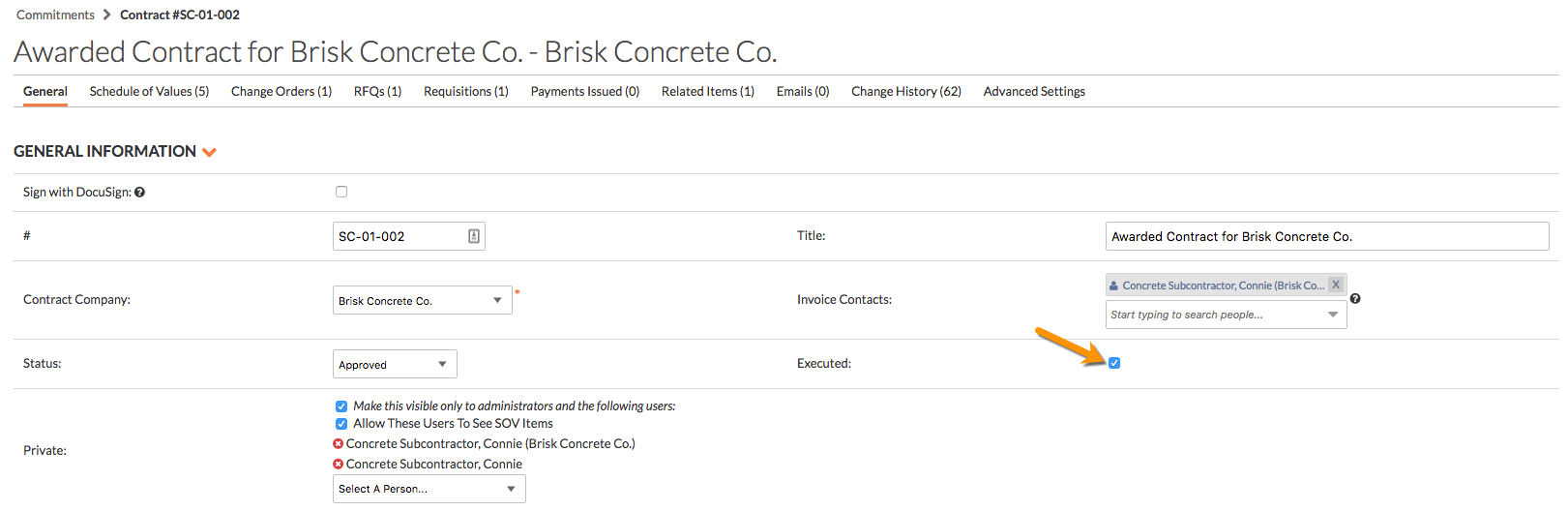Screen dimensions: 1568x511
Task: Collapse the General Information section chevron
Action: pos(210,152)
